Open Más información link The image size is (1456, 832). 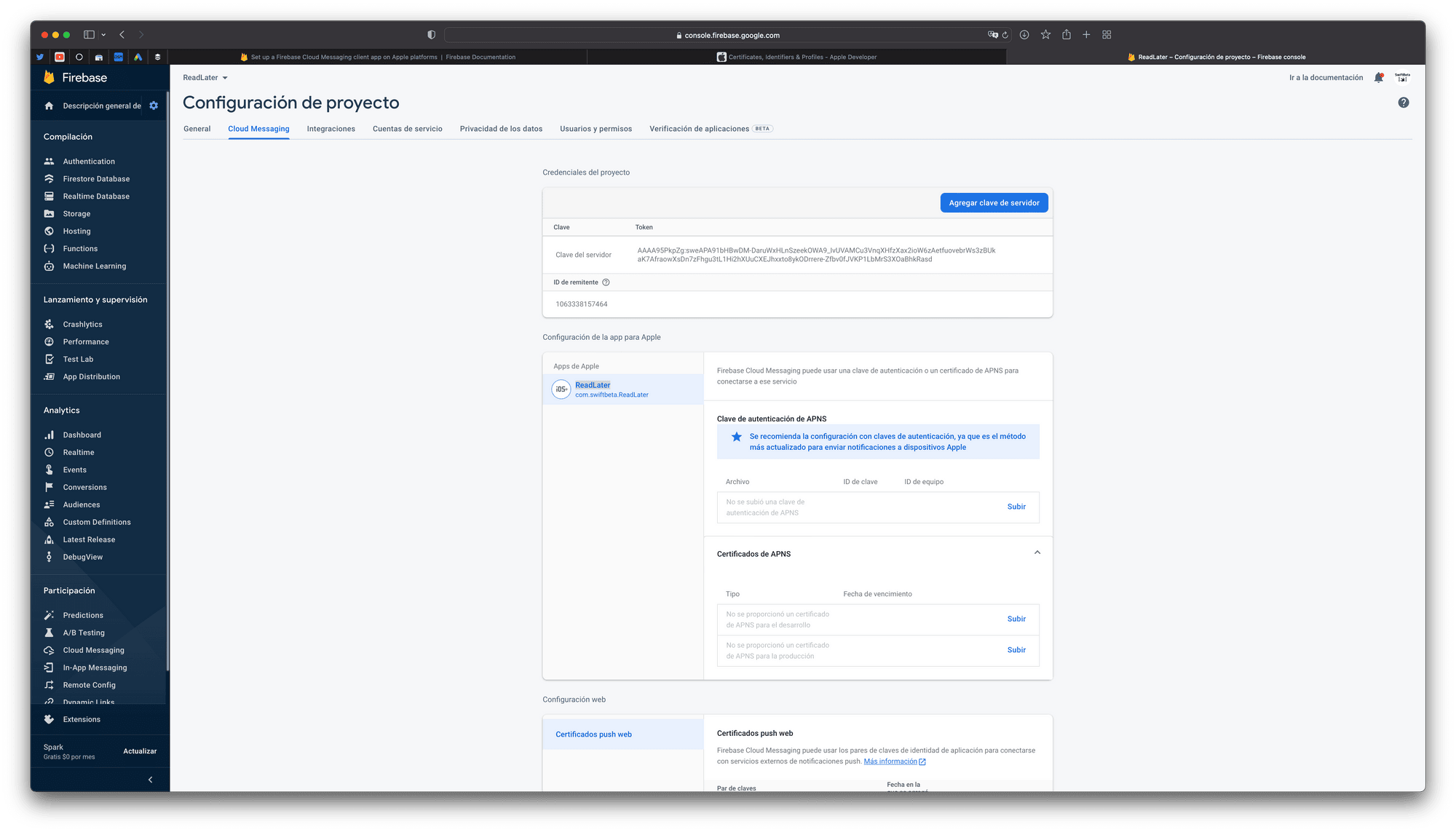click(895, 761)
